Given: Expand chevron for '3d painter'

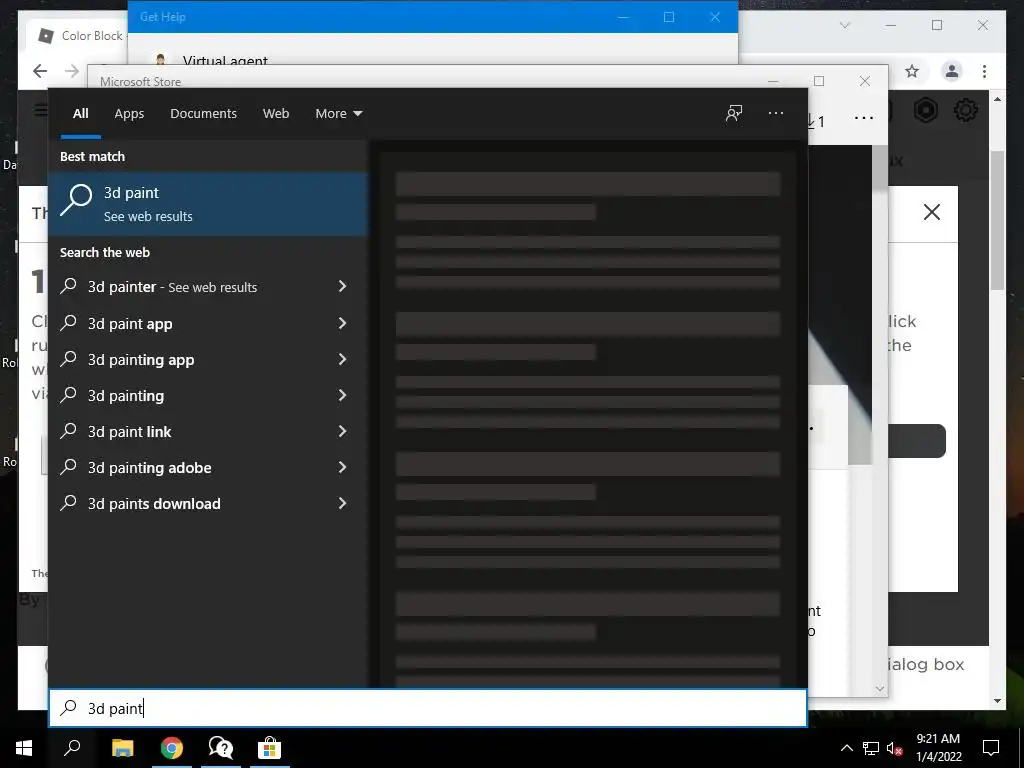Looking at the screenshot, I should 342,286.
